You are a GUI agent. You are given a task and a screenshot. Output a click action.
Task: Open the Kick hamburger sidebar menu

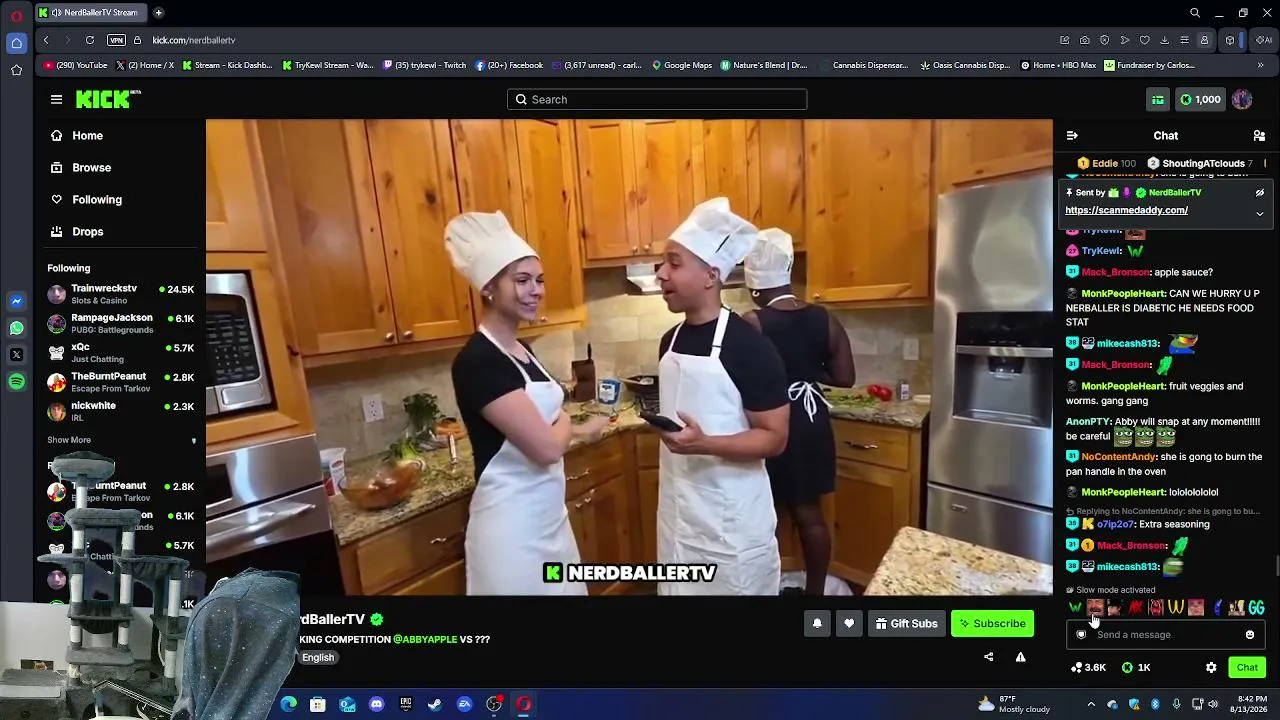coord(56,99)
